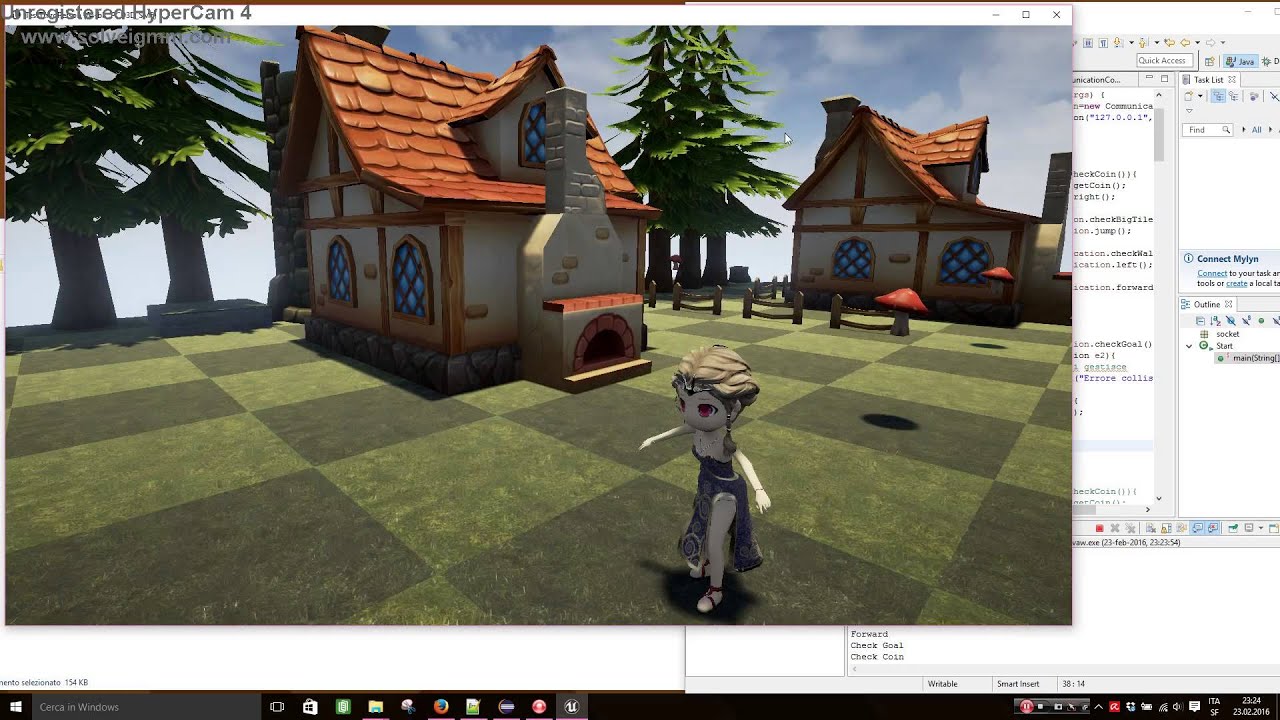Toggle Hide Fields in Outline toolbar

[1231, 321]
